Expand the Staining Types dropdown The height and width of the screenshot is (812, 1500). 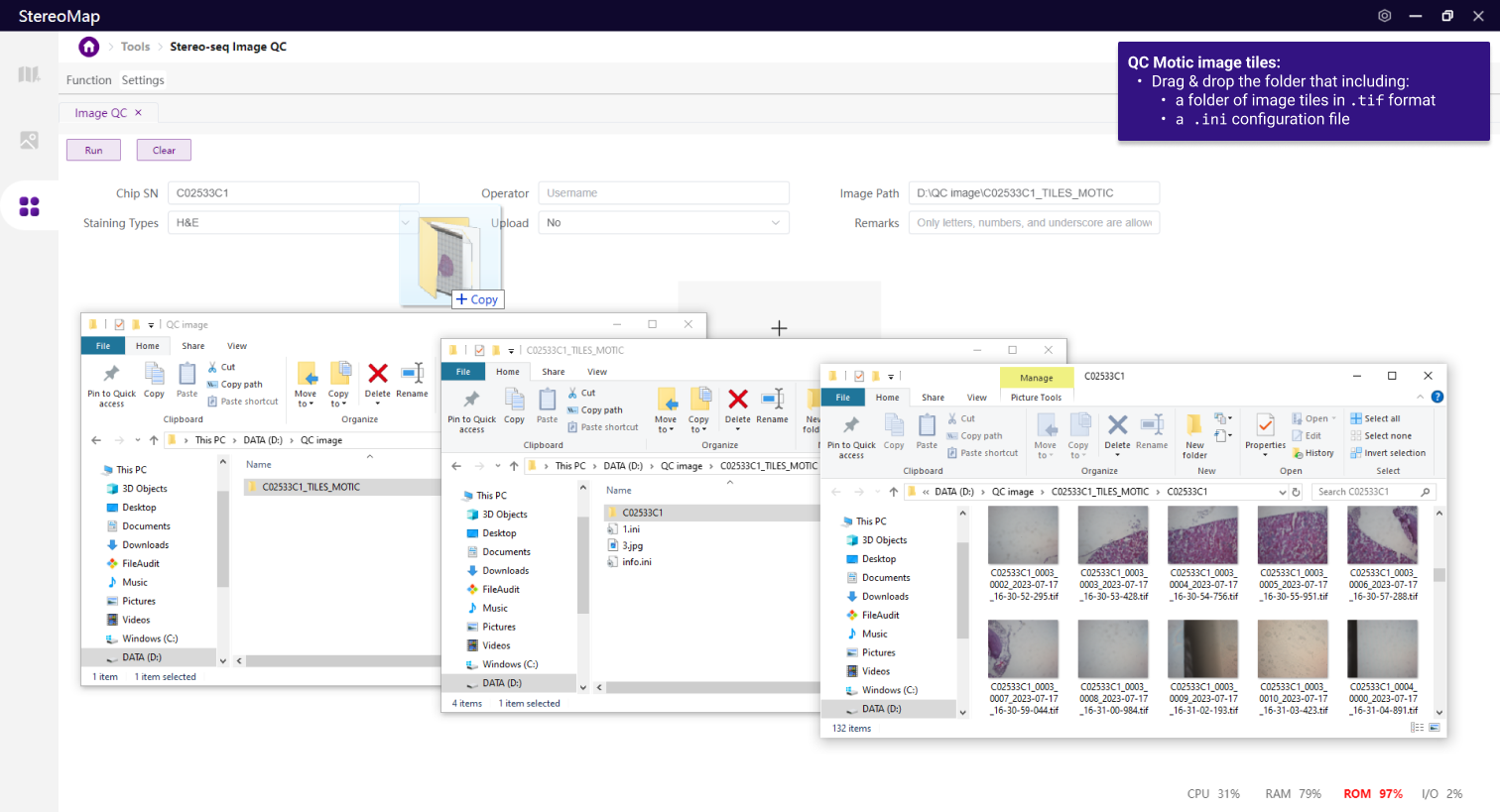tap(405, 223)
